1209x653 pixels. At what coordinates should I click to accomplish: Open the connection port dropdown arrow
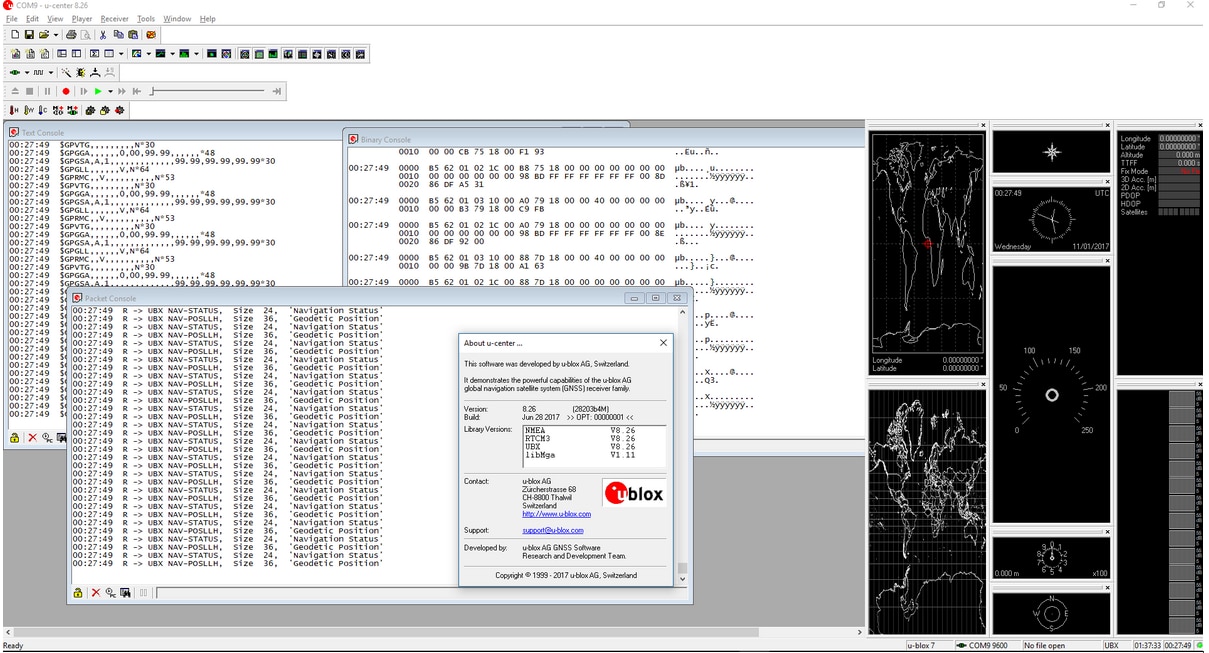pos(27,72)
